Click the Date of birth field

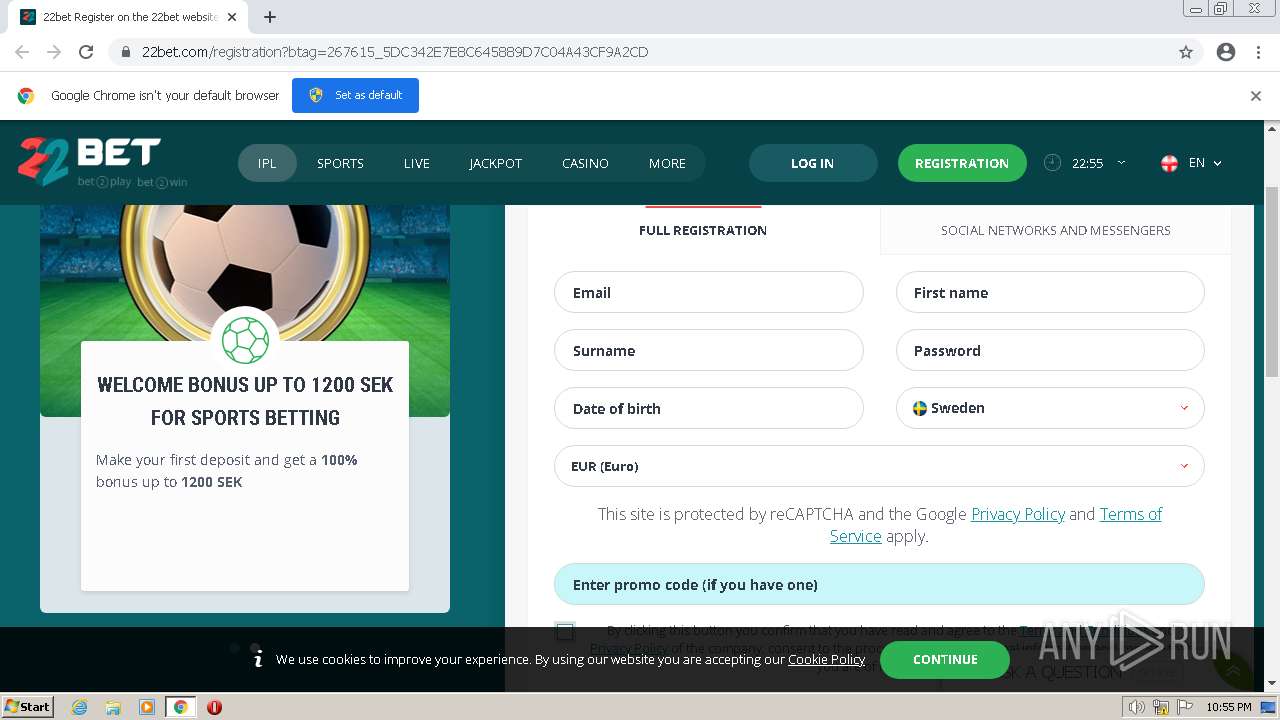[x=709, y=408]
